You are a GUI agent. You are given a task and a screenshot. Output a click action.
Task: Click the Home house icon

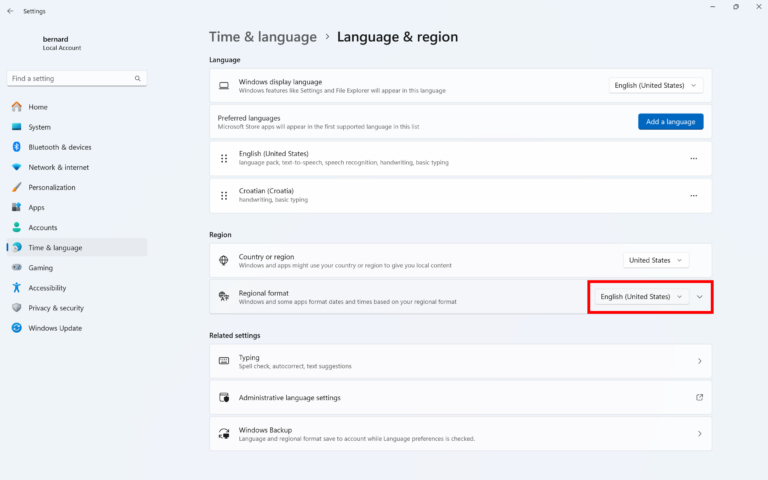pos(17,107)
